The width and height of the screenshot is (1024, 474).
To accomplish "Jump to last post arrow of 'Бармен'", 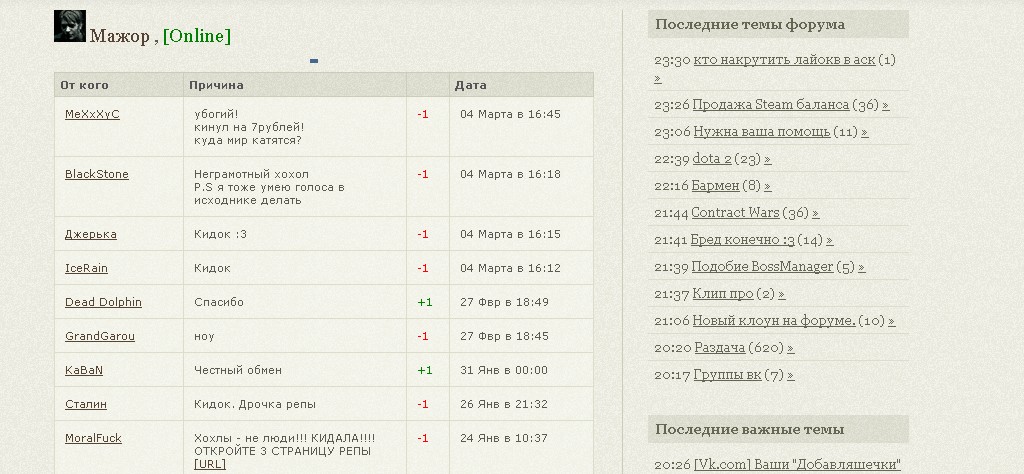I will (767, 187).
